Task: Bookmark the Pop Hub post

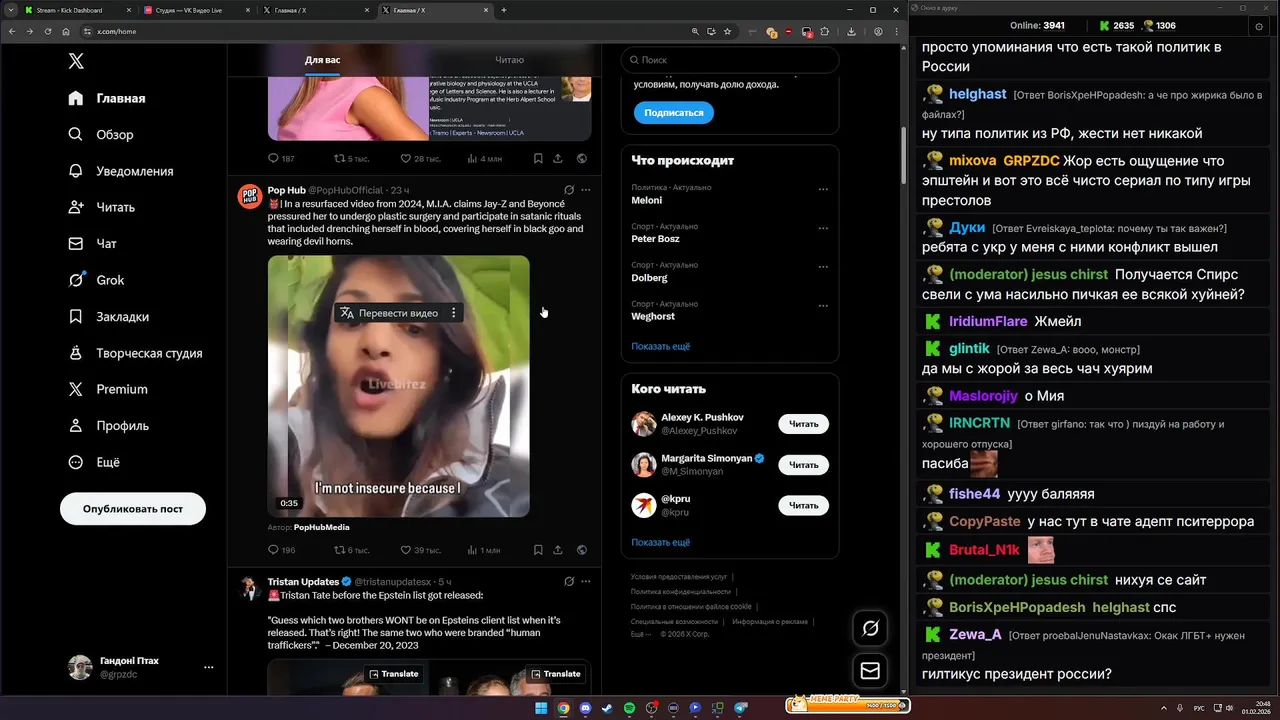Action: [538, 550]
